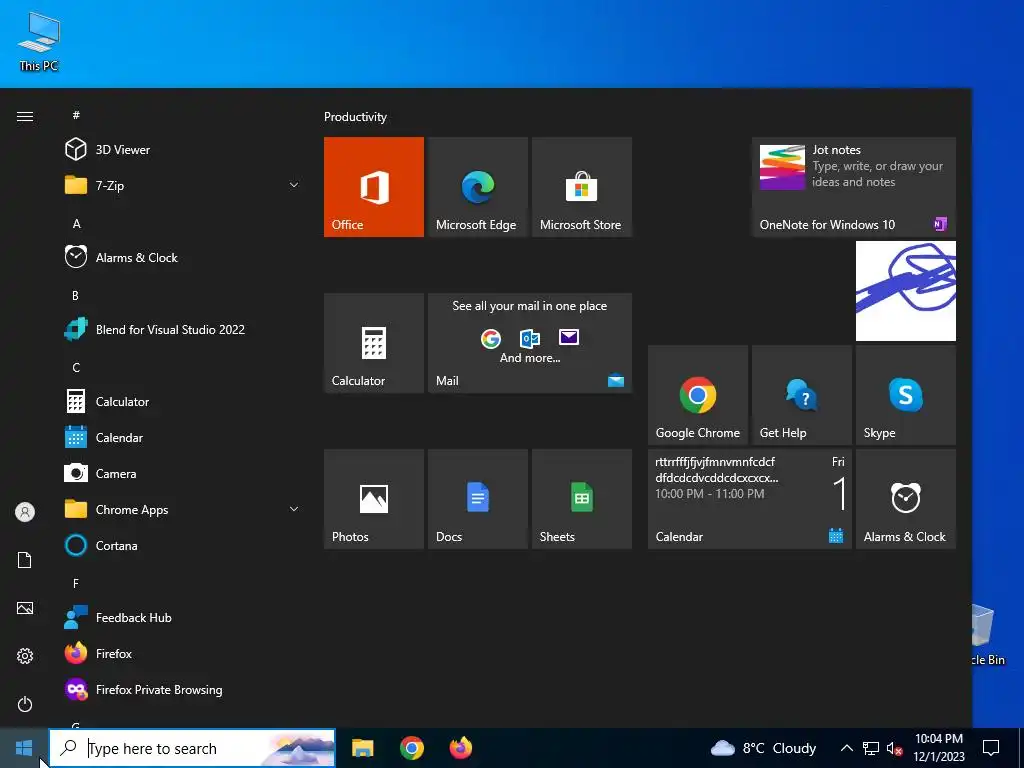Open the blue scribble drawing tile
This screenshot has width=1024, height=768.
click(x=906, y=291)
